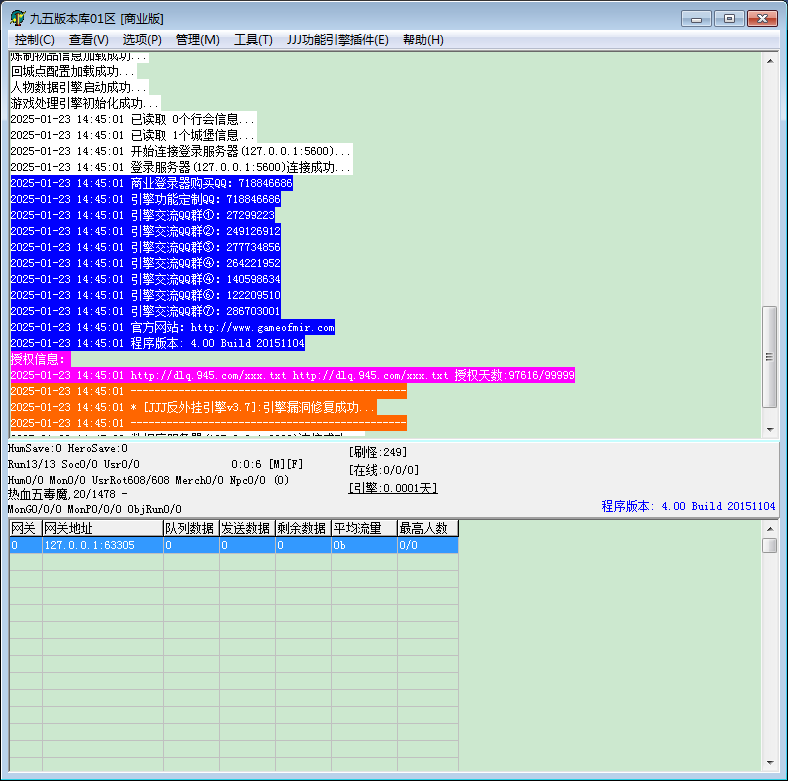
Task: Open the JJJ功能引擎插件(E) menu
Action: 338,40
